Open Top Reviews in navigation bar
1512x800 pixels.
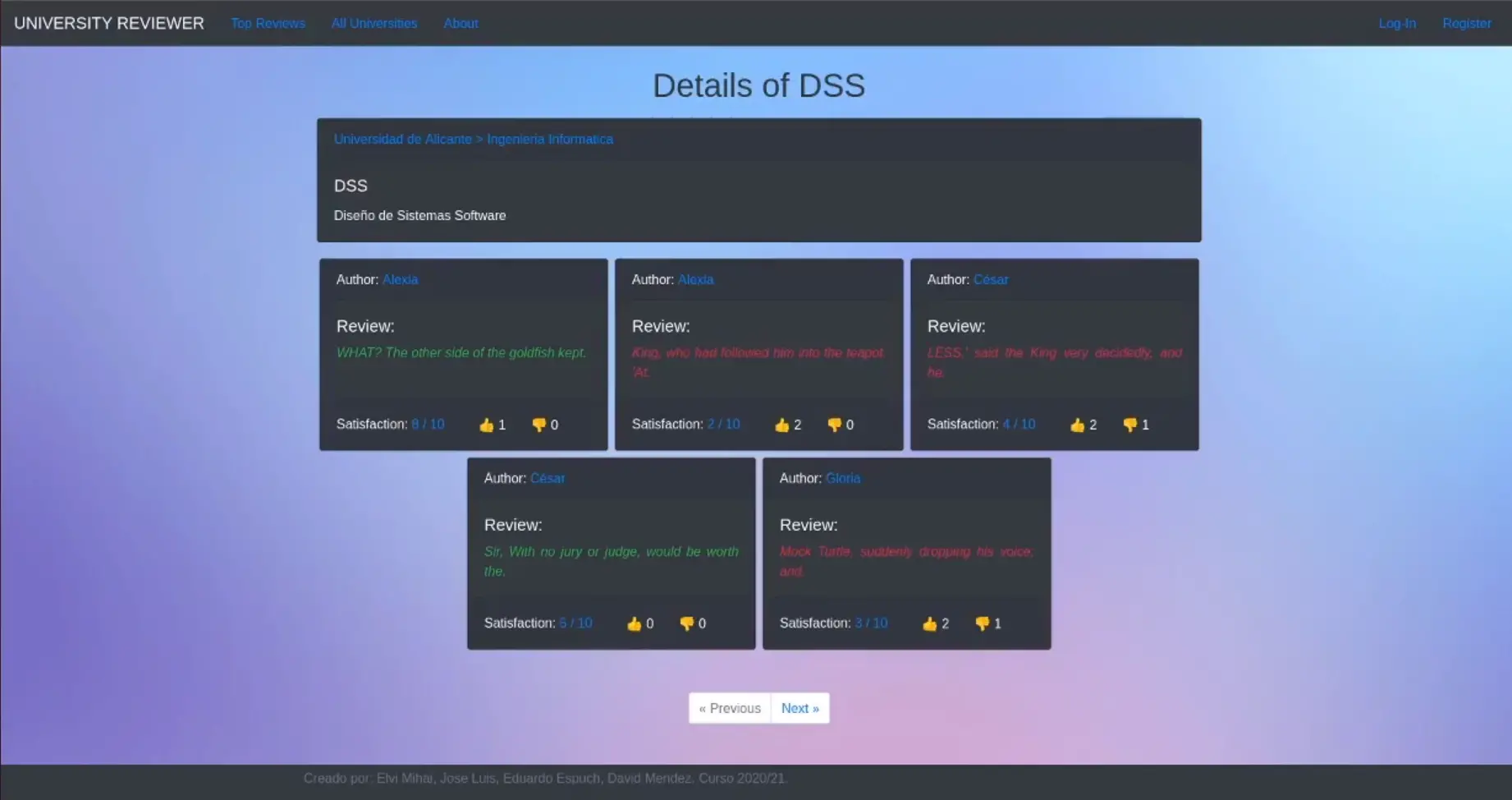click(268, 23)
